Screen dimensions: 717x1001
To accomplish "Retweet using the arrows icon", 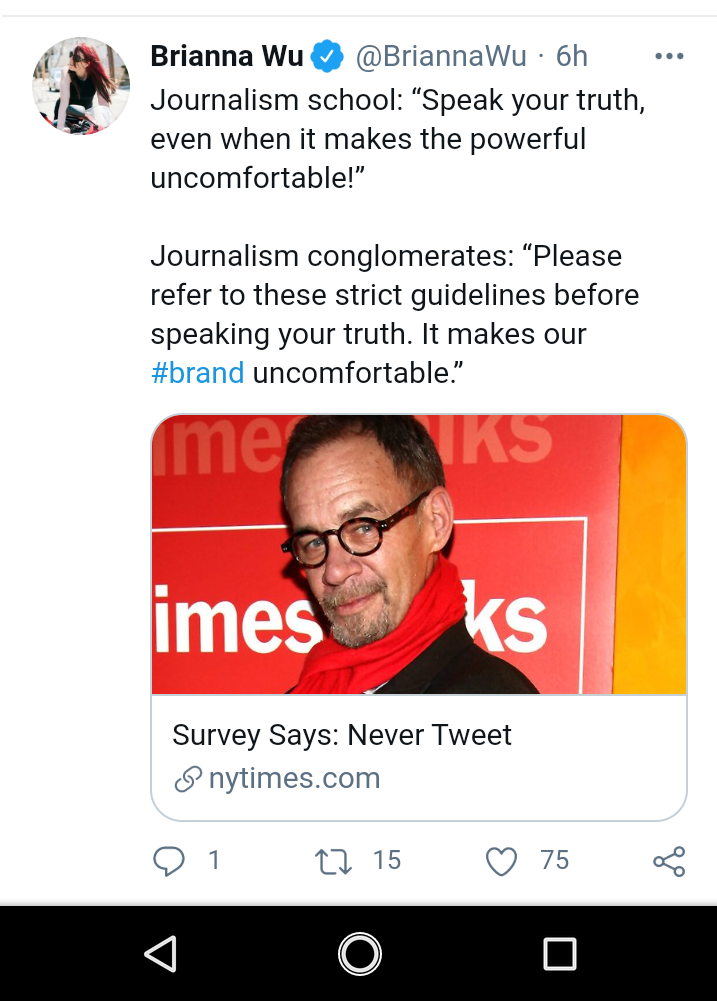I will coord(334,861).
